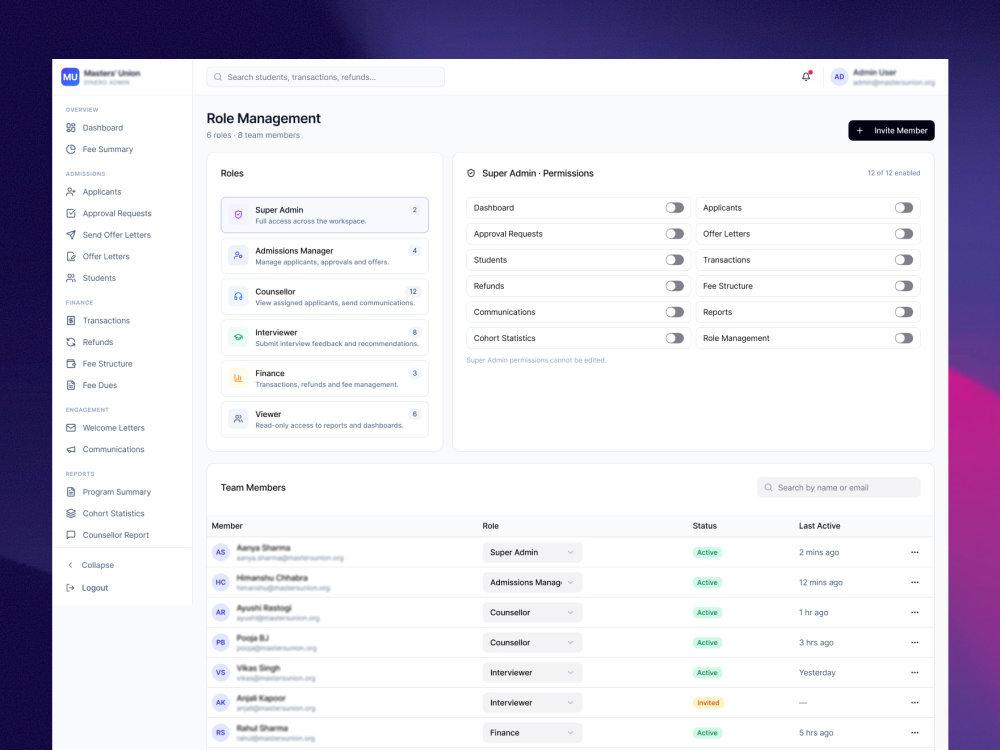Toggle the Communications permission switch
The width and height of the screenshot is (1000, 750).
coord(674,312)
